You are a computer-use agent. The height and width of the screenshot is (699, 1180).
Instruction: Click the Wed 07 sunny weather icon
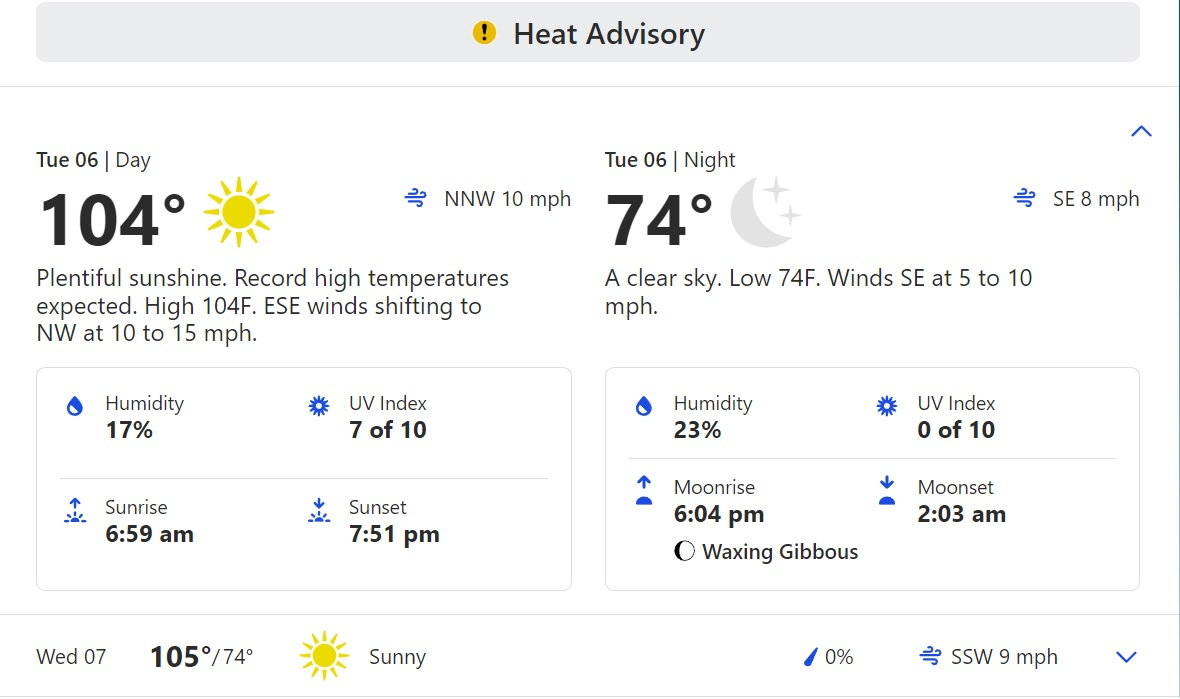[x=324, y=656]
